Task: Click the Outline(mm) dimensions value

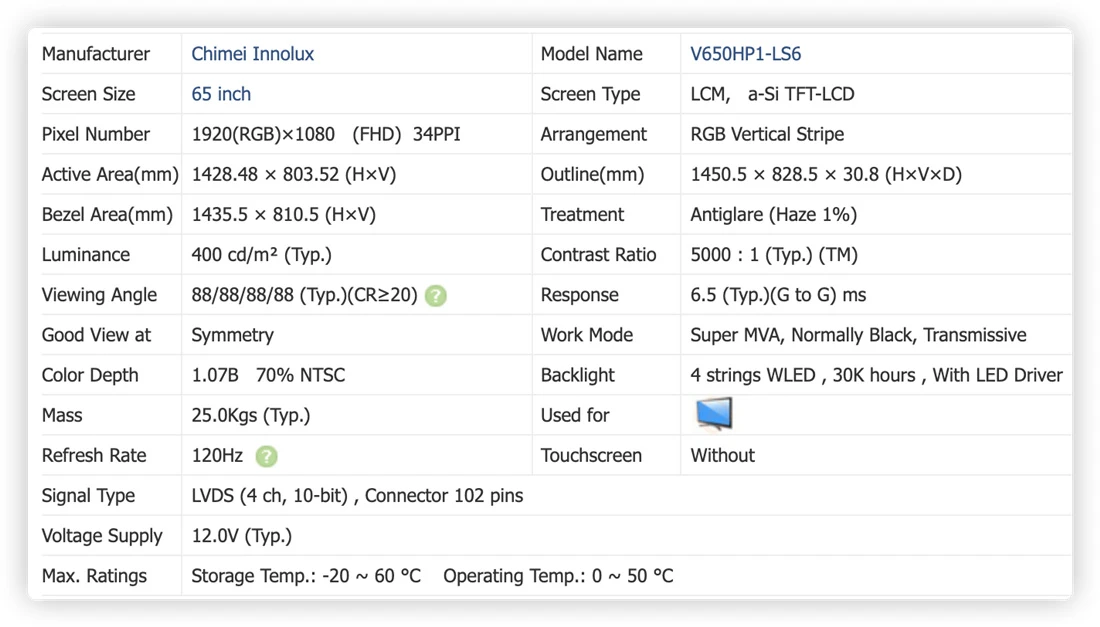Action: (x=826, y=174)
